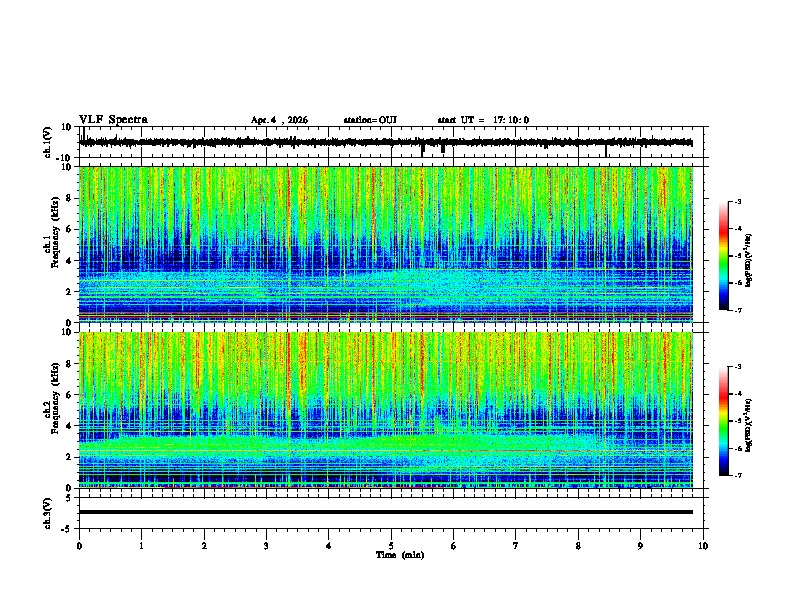This screenshot has width=792, height=612.
Task: Click the time axis tick label "9"
Action: [640, 546]
